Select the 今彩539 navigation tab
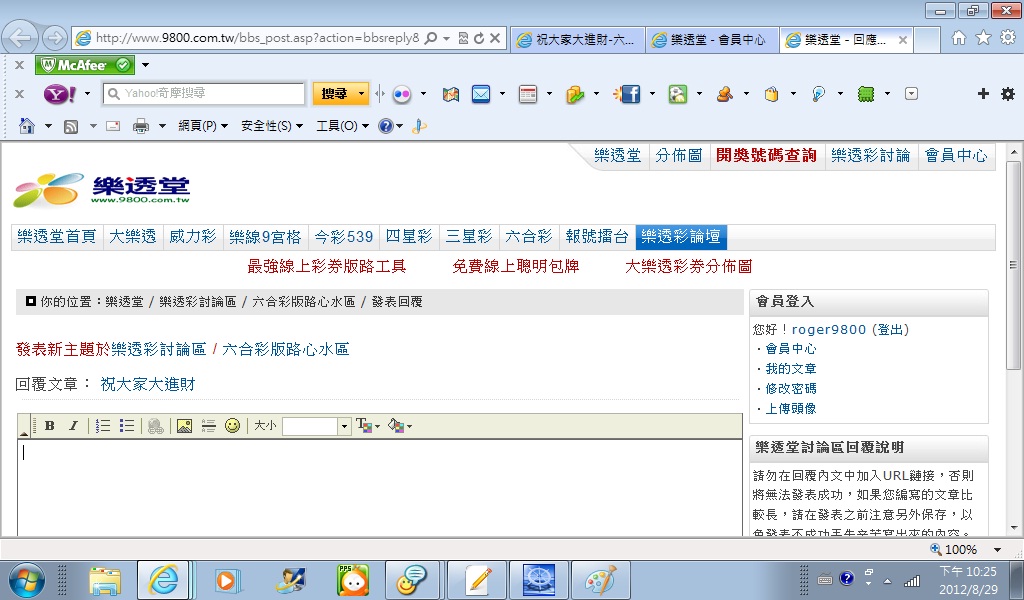Screen dimensions: 1024x600 343,237
